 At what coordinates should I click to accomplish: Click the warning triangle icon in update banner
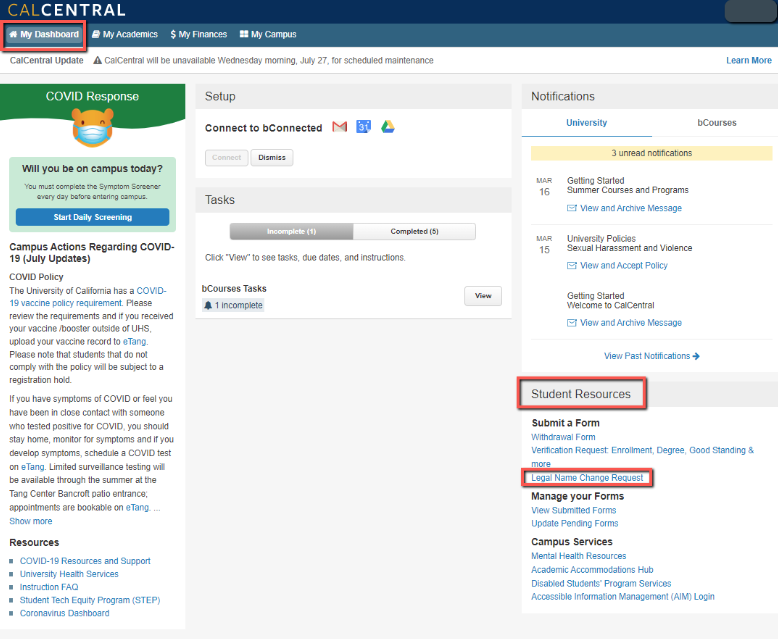coord(97,60)
